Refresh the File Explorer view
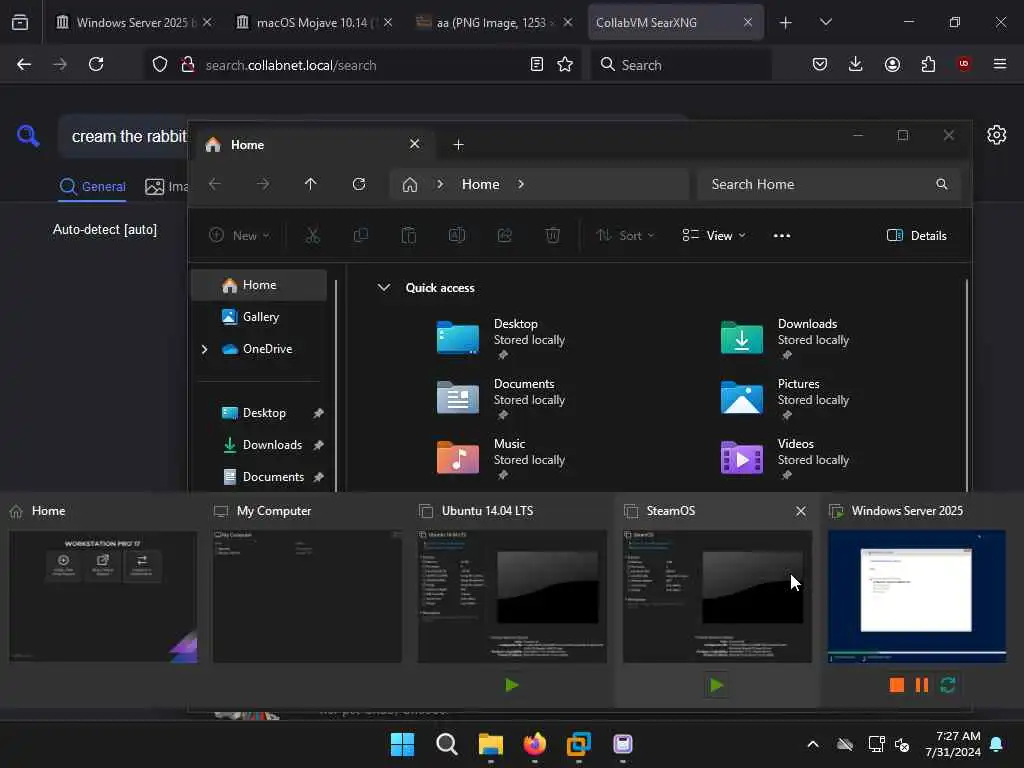The height and width of the screenshot is (768, 1024). pos(359,184)
